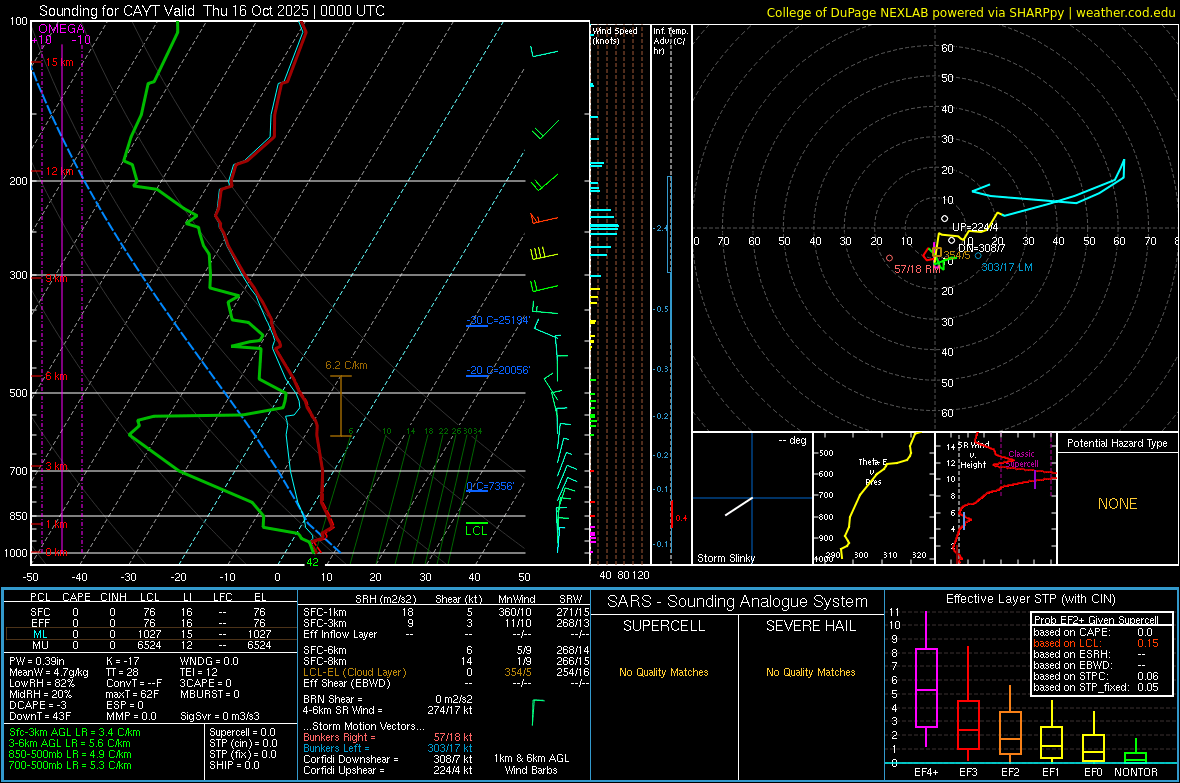Click the 'SigSvr = 0 m3/s3' value
The image size is (1180, 783).
[220, 716]
